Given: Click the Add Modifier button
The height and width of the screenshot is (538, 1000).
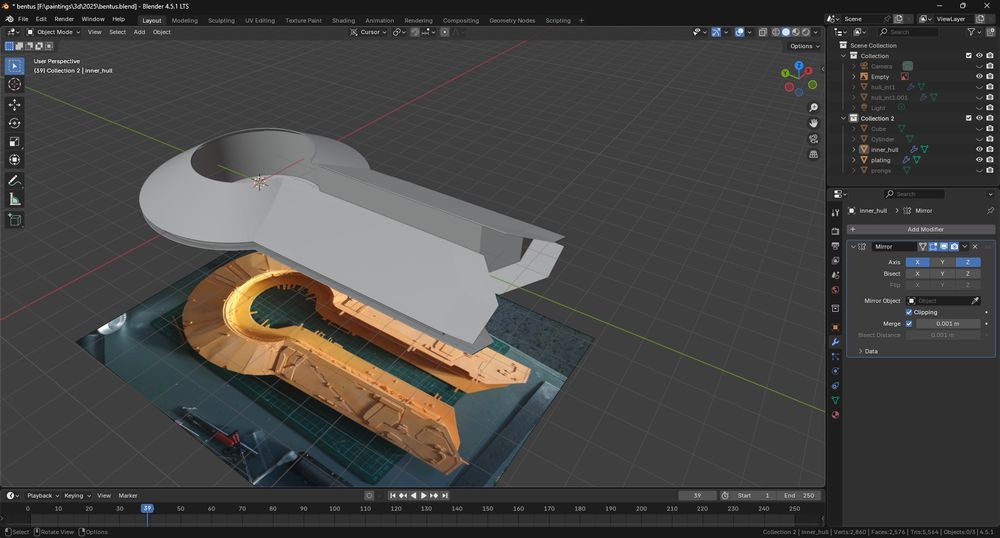Looking at the screenshot, I should pyautogui.click(x=924, y=229).
